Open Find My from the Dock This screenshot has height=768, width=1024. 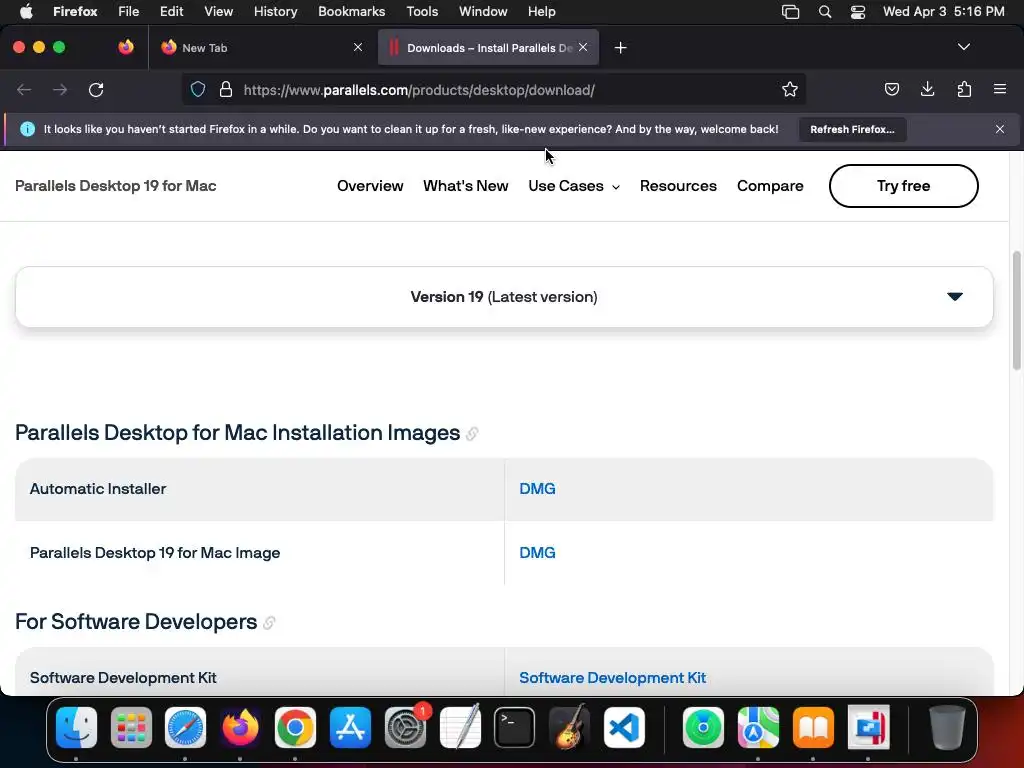pyautogui.click(x=703, y=728)
